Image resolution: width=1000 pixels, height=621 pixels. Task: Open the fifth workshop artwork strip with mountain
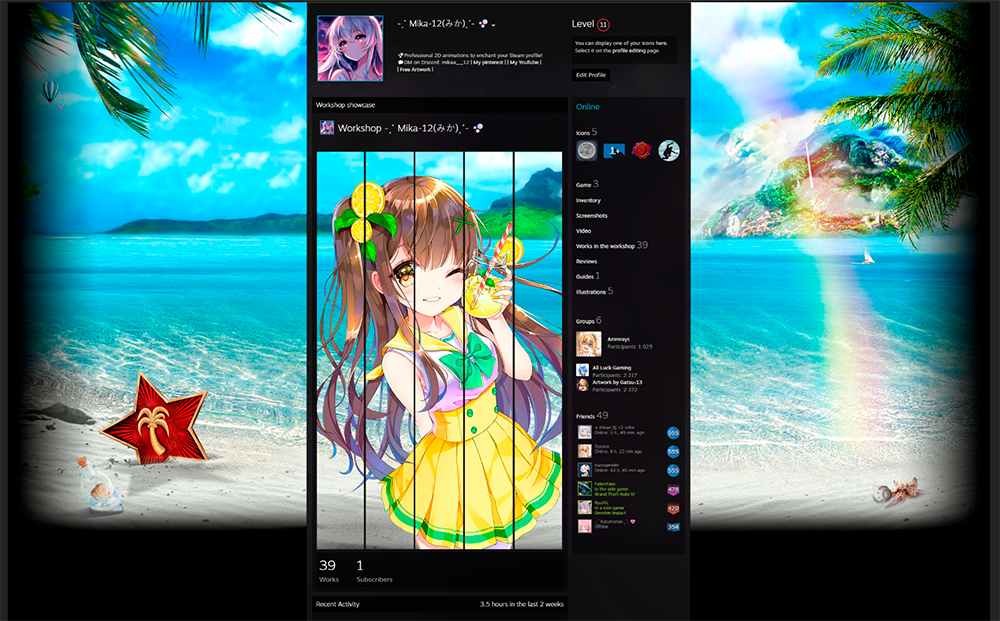click(538, 350)
